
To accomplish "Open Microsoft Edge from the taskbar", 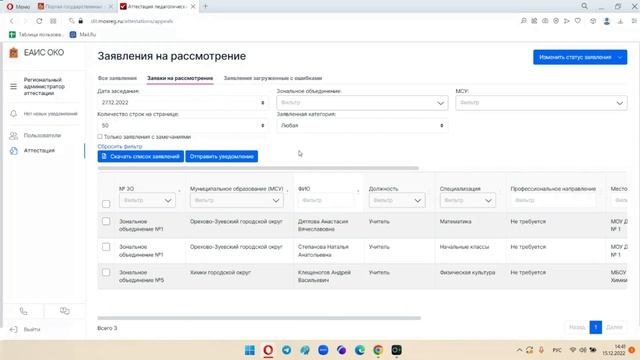I will [x=360, y=350].
